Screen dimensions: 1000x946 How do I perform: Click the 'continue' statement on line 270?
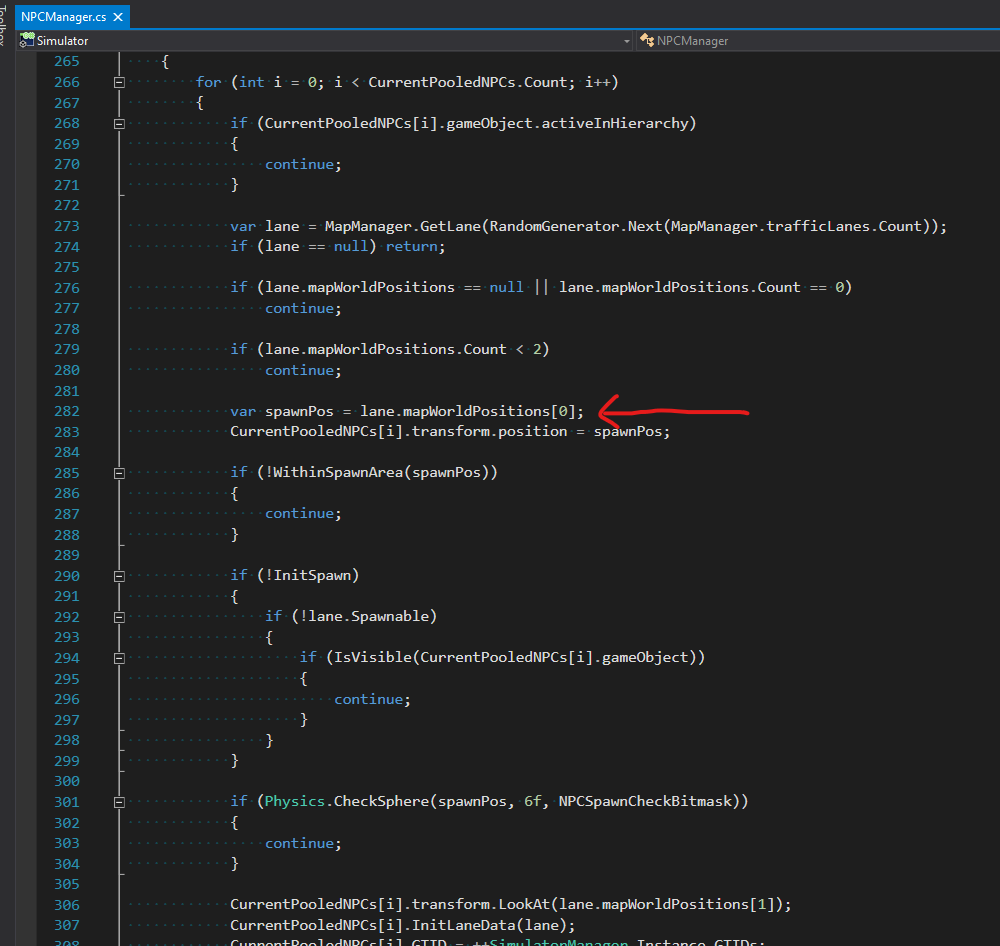pyautogui.click(x=299, y=165)
